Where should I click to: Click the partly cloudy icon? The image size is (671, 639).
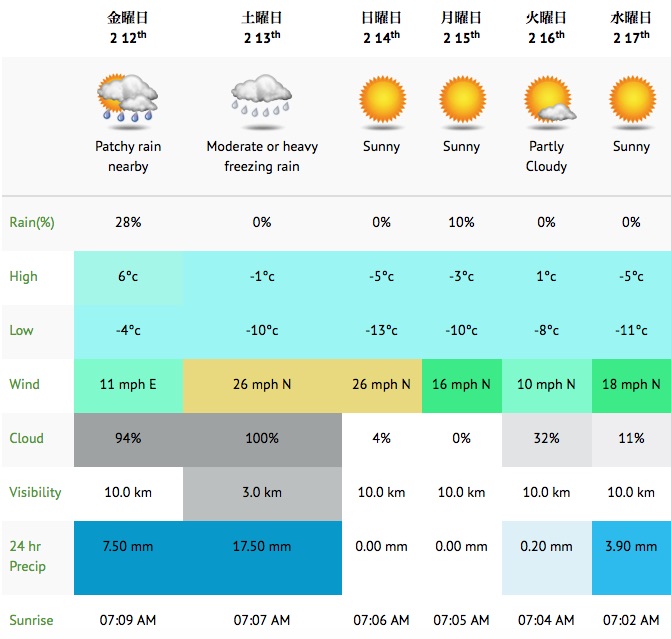(546, 98)
